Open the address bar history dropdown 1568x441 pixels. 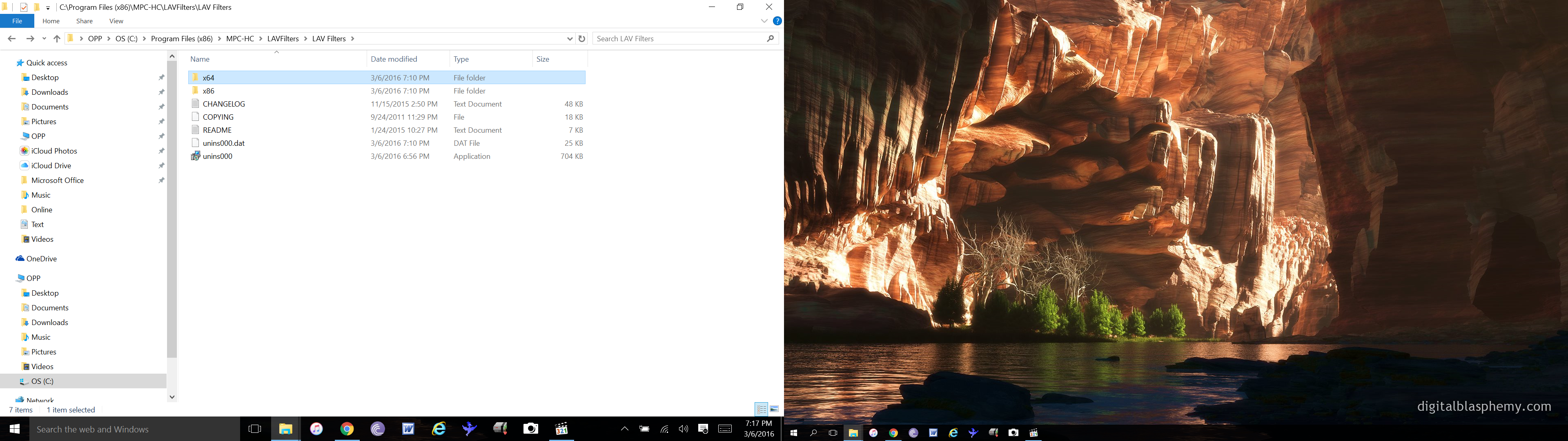(570, 38)
